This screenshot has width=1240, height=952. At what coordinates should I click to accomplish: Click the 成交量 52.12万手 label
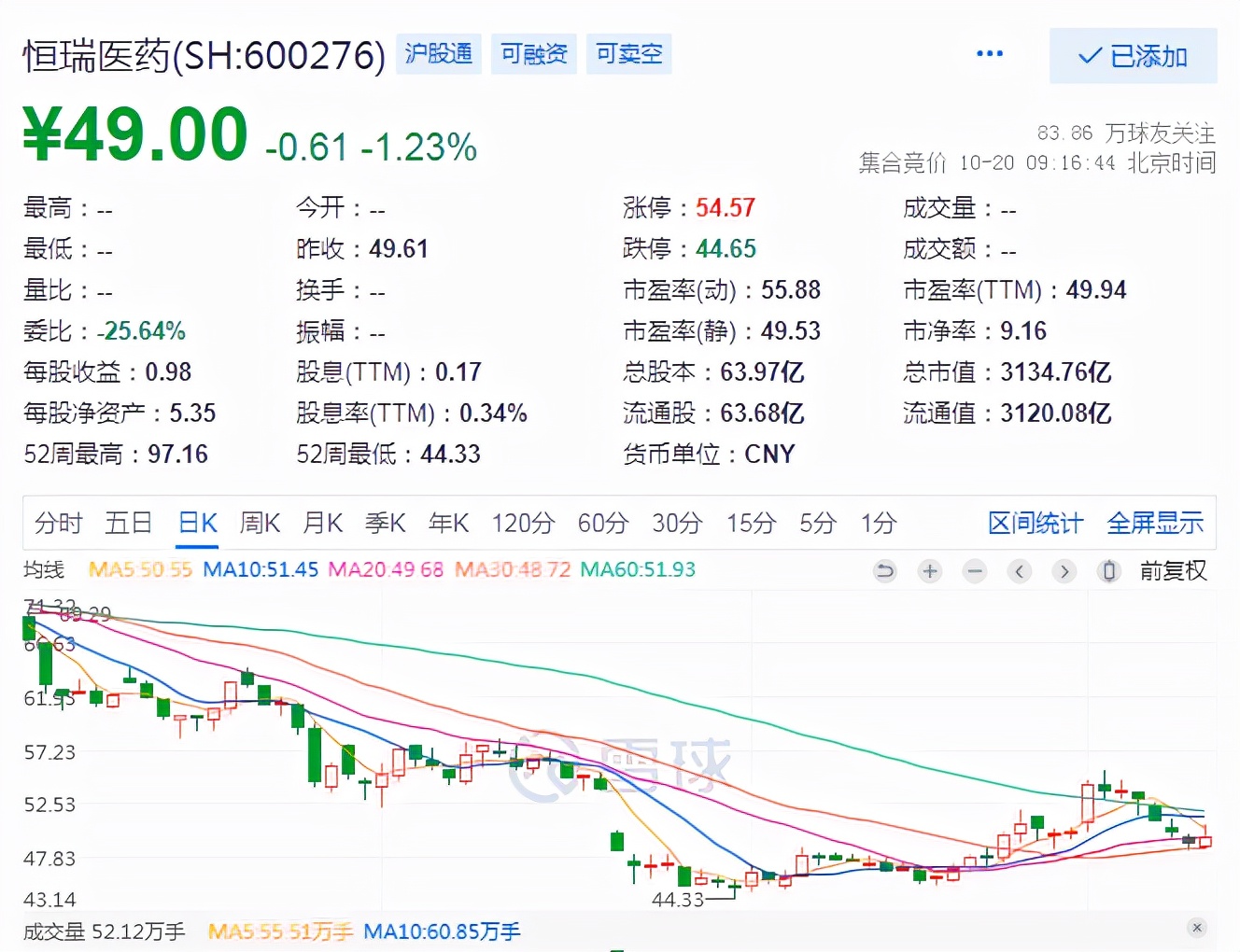pos(104,931)
